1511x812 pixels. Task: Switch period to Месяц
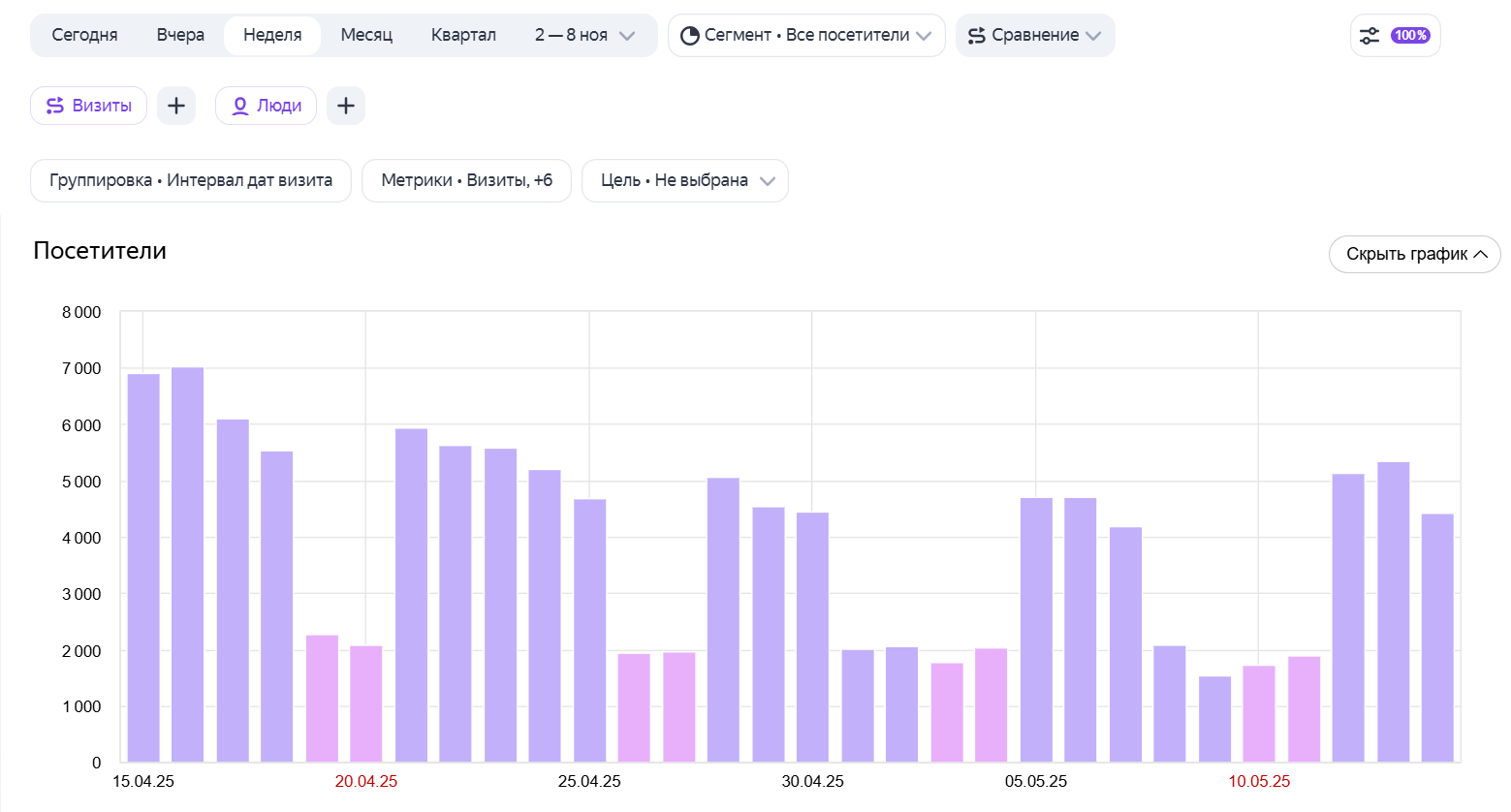366,35
